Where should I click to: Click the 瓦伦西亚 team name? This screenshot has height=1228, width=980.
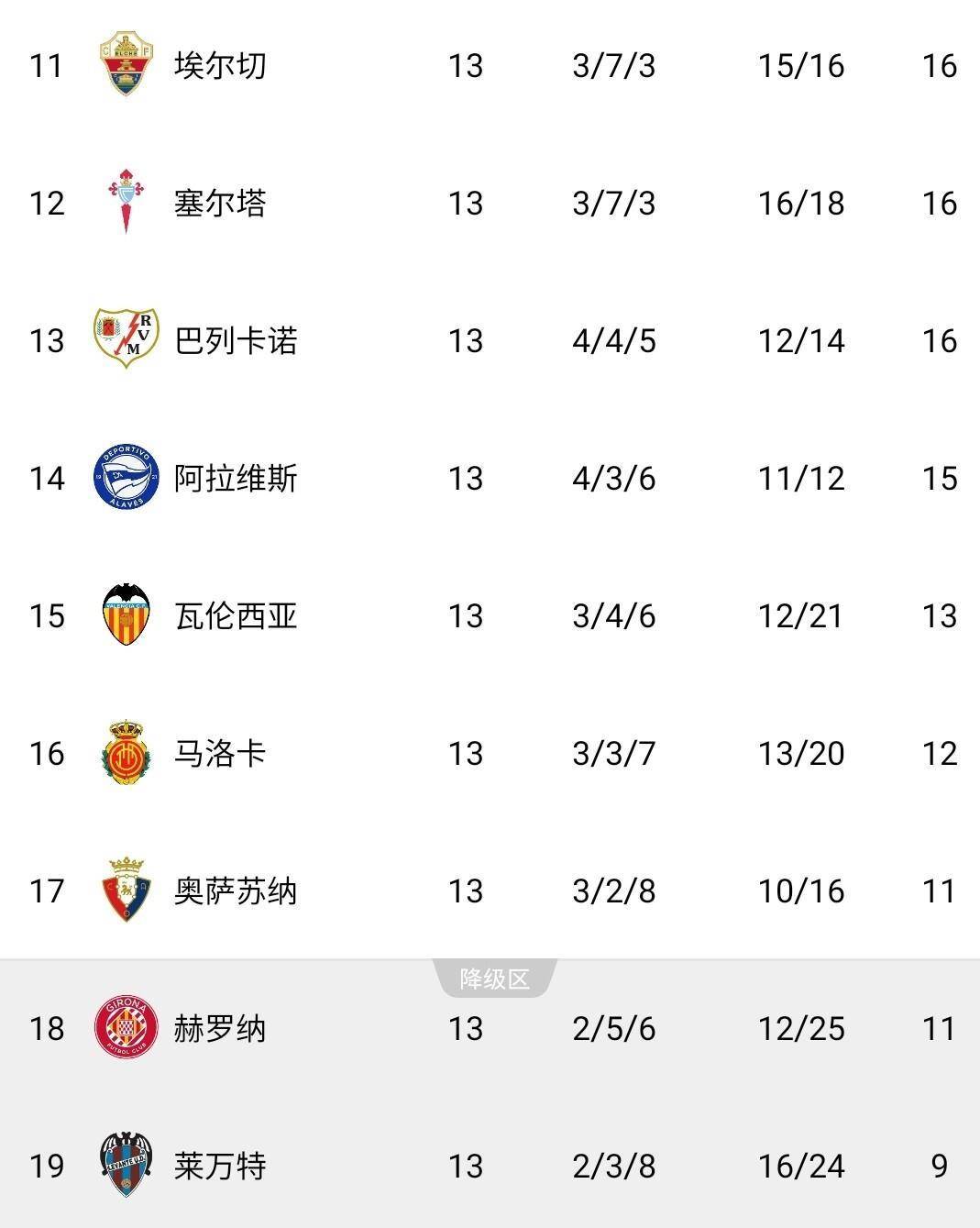point(236,616)
